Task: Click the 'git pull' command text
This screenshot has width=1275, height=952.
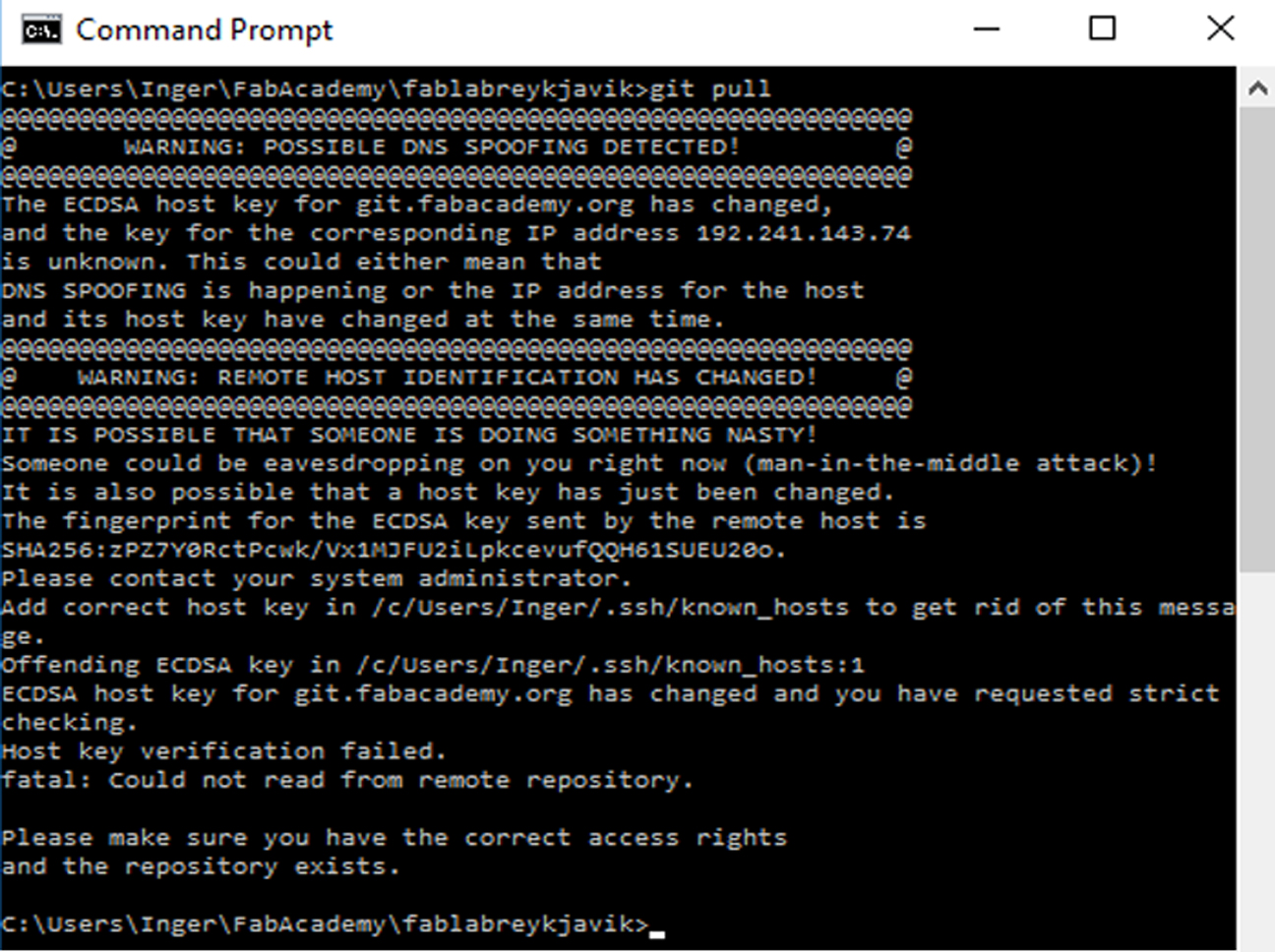Action: (710, 89)
